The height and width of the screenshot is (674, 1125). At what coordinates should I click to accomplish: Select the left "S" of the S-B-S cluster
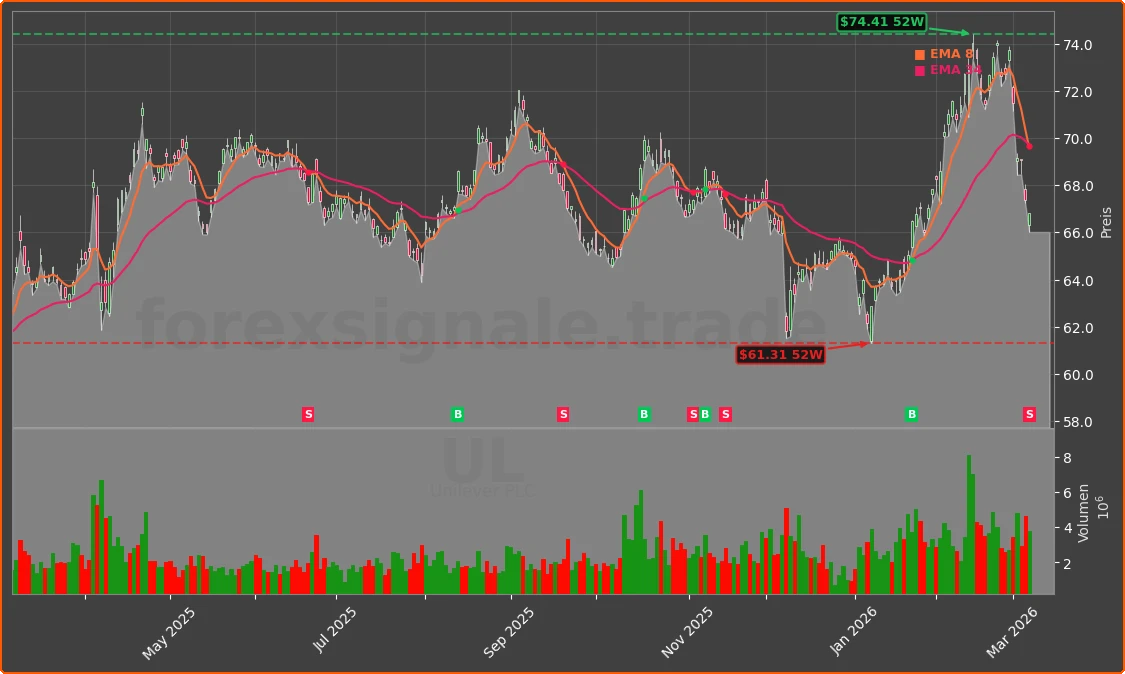coord(692,413)
